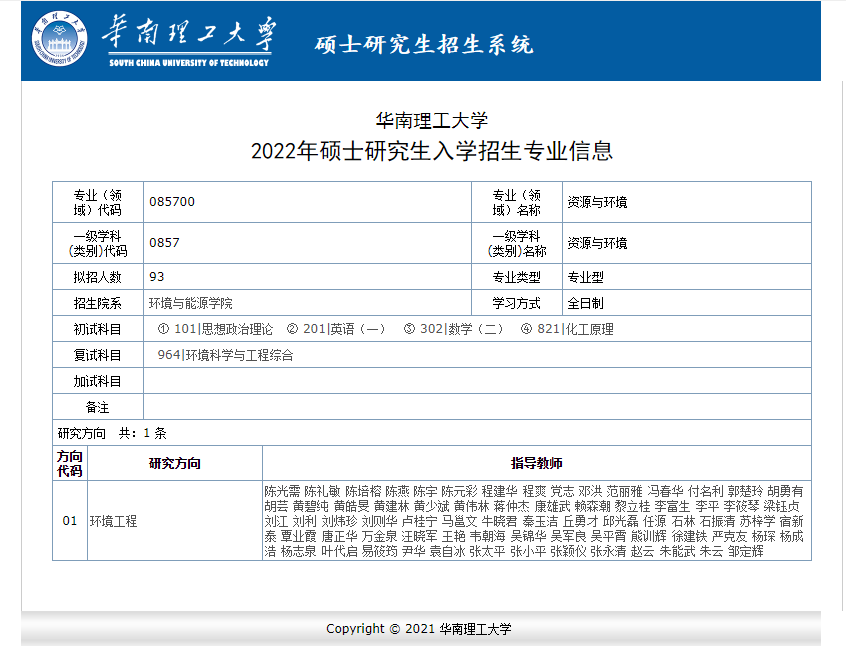Image resolution: width=846 pixels, height=648 pixels.
Task: Select exam subject 201|英语（一）
Action: pyautogui.click(x=344, y=329)
